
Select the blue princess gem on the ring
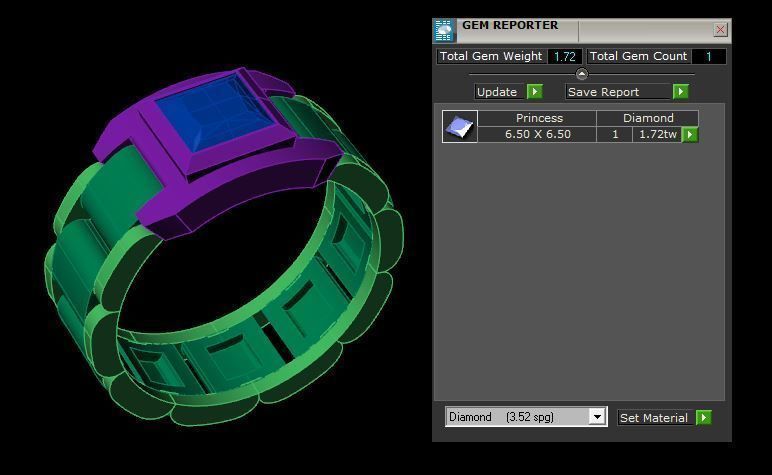click(215, 111)
